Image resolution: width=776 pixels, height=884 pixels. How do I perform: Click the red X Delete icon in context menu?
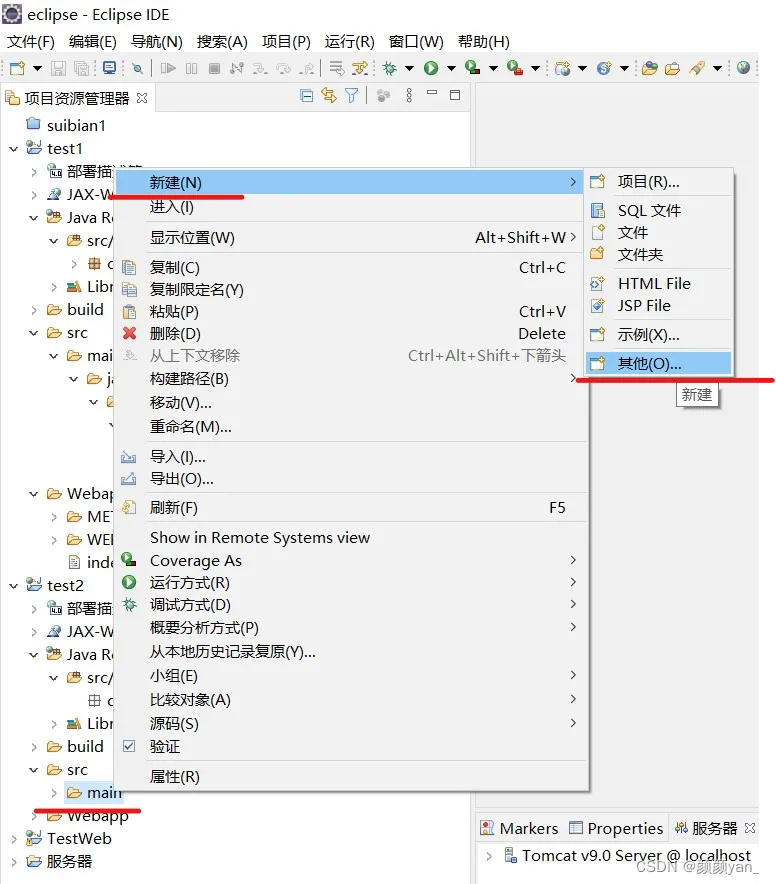[x=130, y=333]
